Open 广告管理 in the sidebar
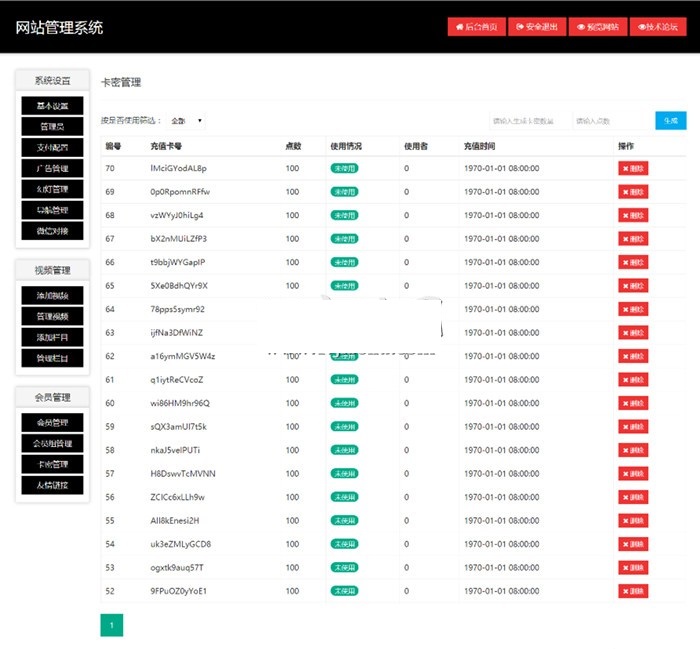Screen dimensions: 700x649 52,168
